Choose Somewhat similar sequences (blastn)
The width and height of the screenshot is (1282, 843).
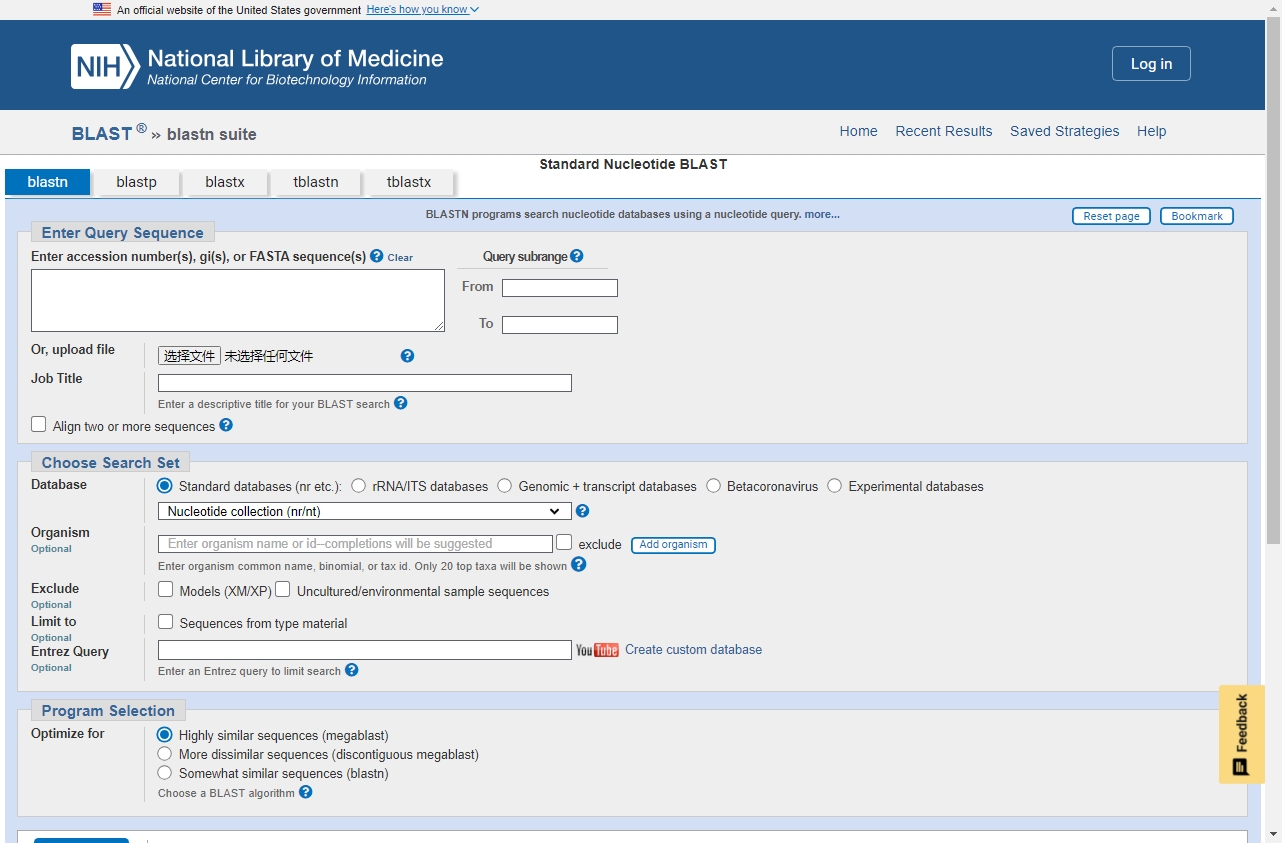[x=165, y=773]
